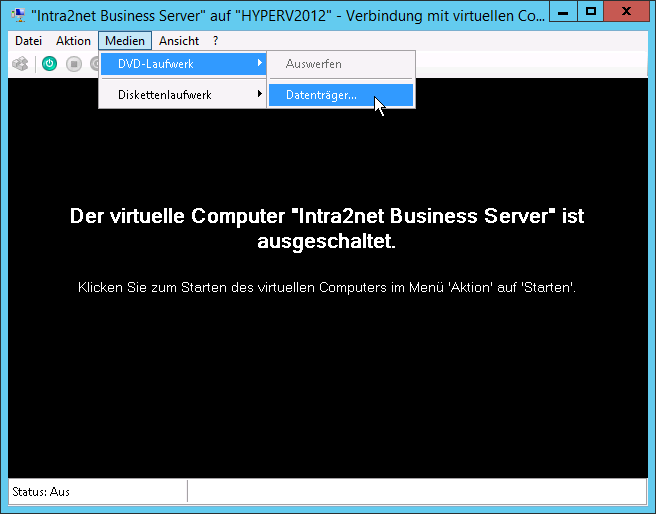The height and width of the screenshot is (514, 656).
Task: Open the Ansicht menu
Action: pos(179,41)
